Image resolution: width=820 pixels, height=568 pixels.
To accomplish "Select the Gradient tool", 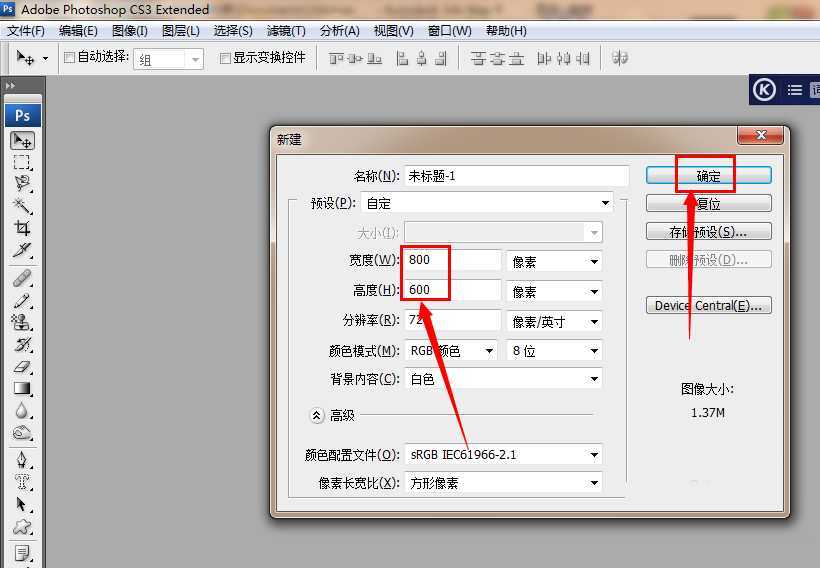I will point(22,388).
